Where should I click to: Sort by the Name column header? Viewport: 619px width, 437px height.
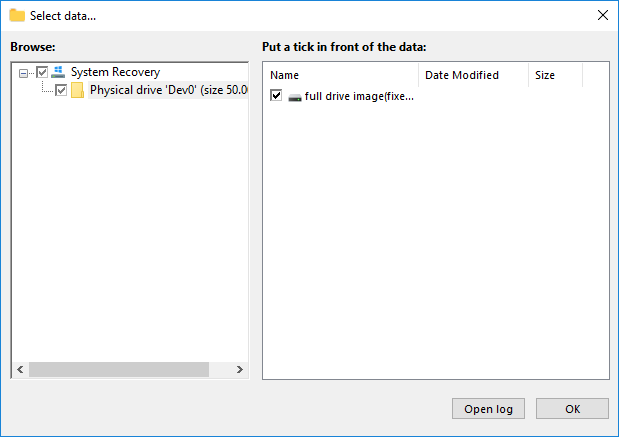pos(340,75)
